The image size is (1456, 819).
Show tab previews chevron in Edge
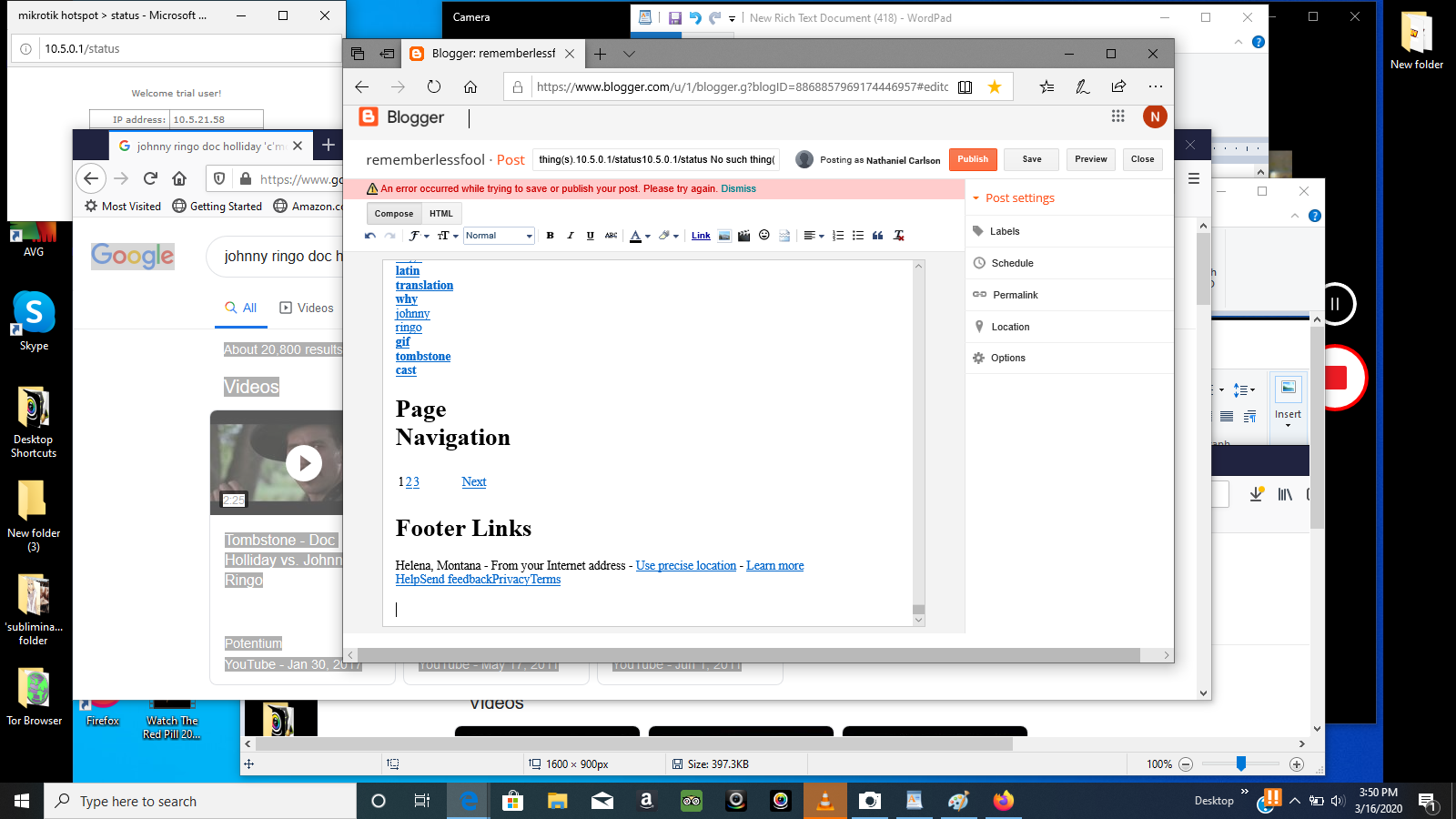629,54
